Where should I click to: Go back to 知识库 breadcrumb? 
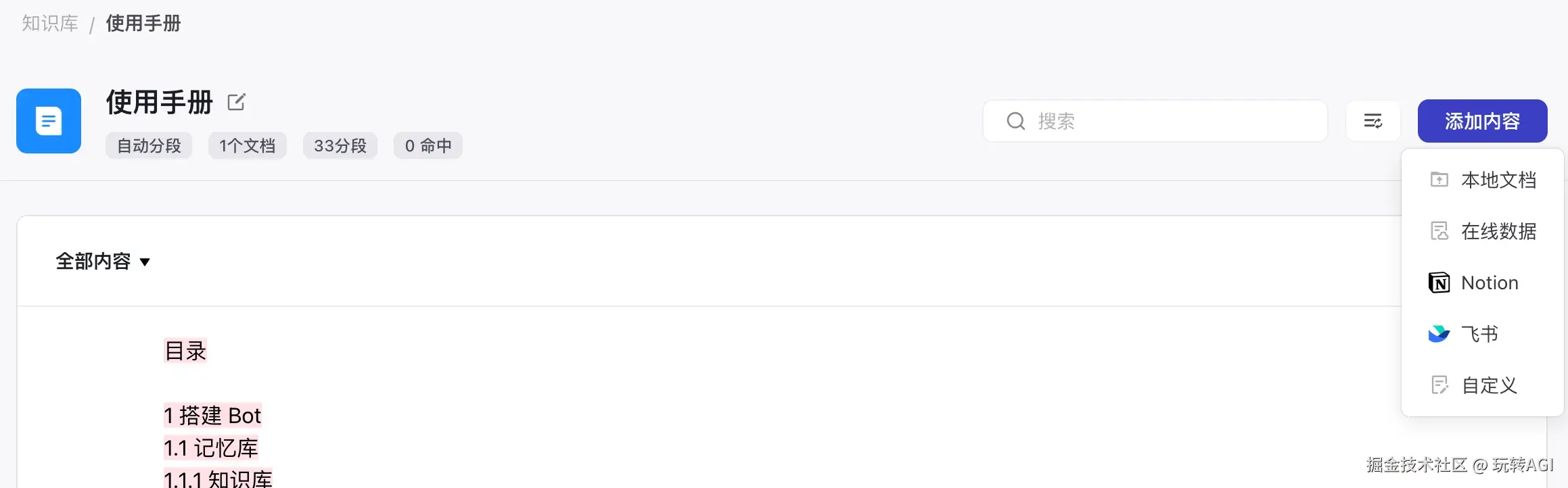click(50, 24)
